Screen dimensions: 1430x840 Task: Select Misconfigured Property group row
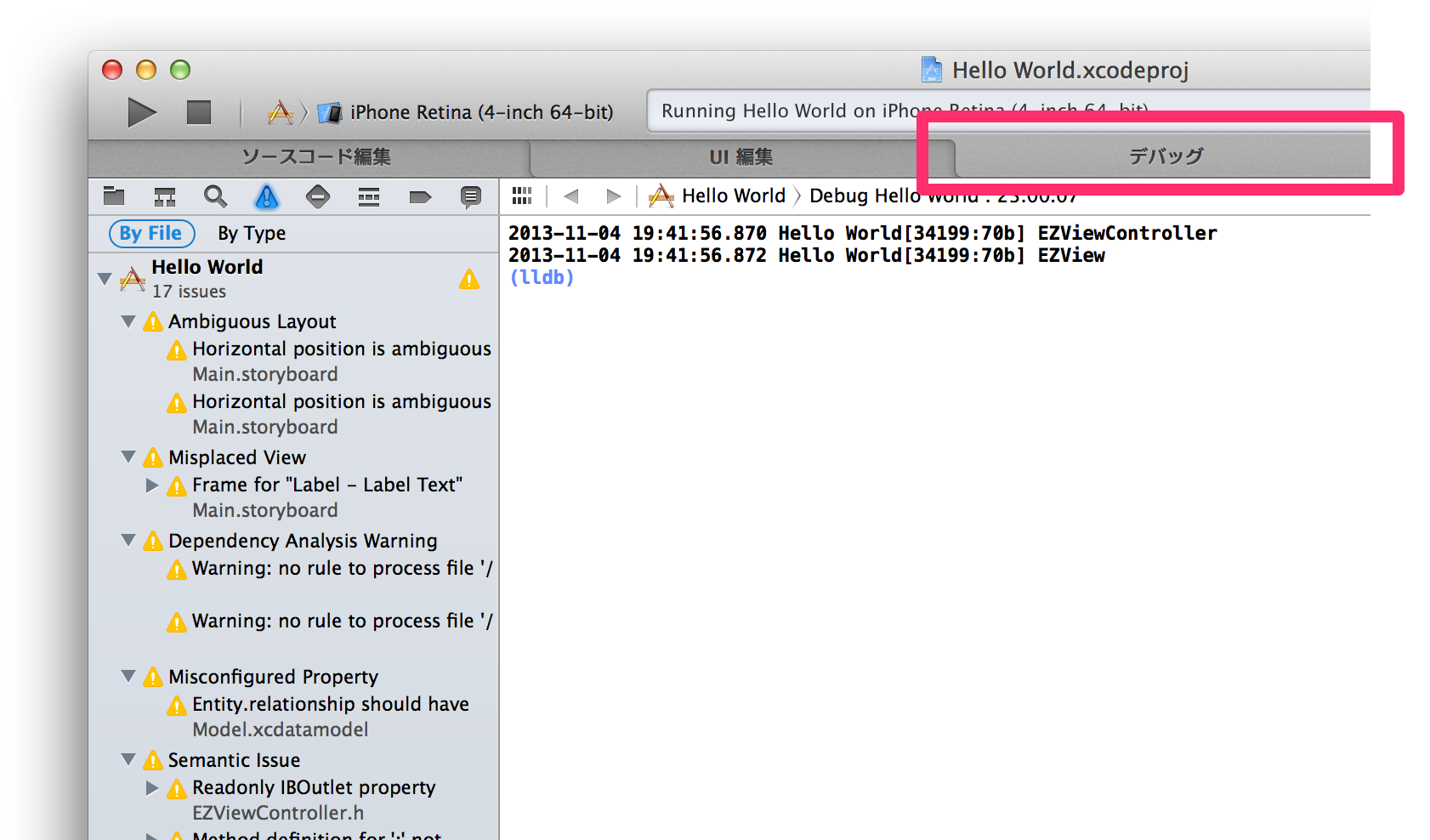point(293,677)
